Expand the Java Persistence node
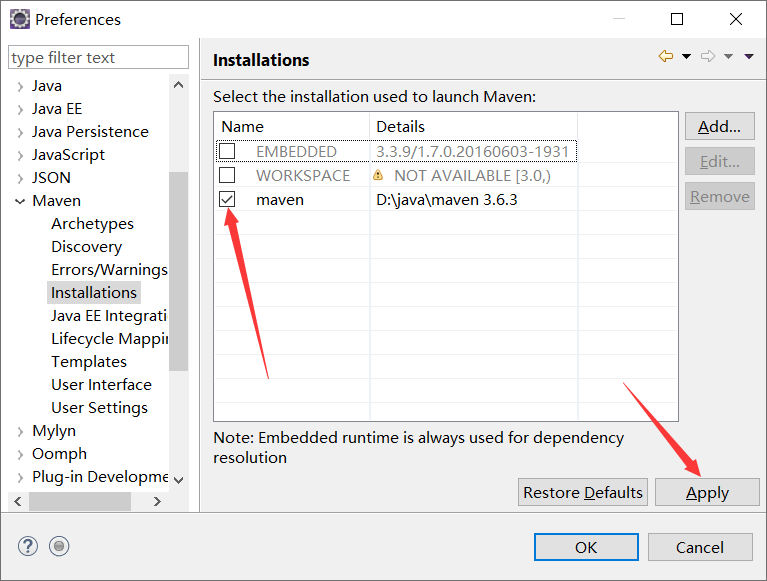 click(x=20, y=133)
